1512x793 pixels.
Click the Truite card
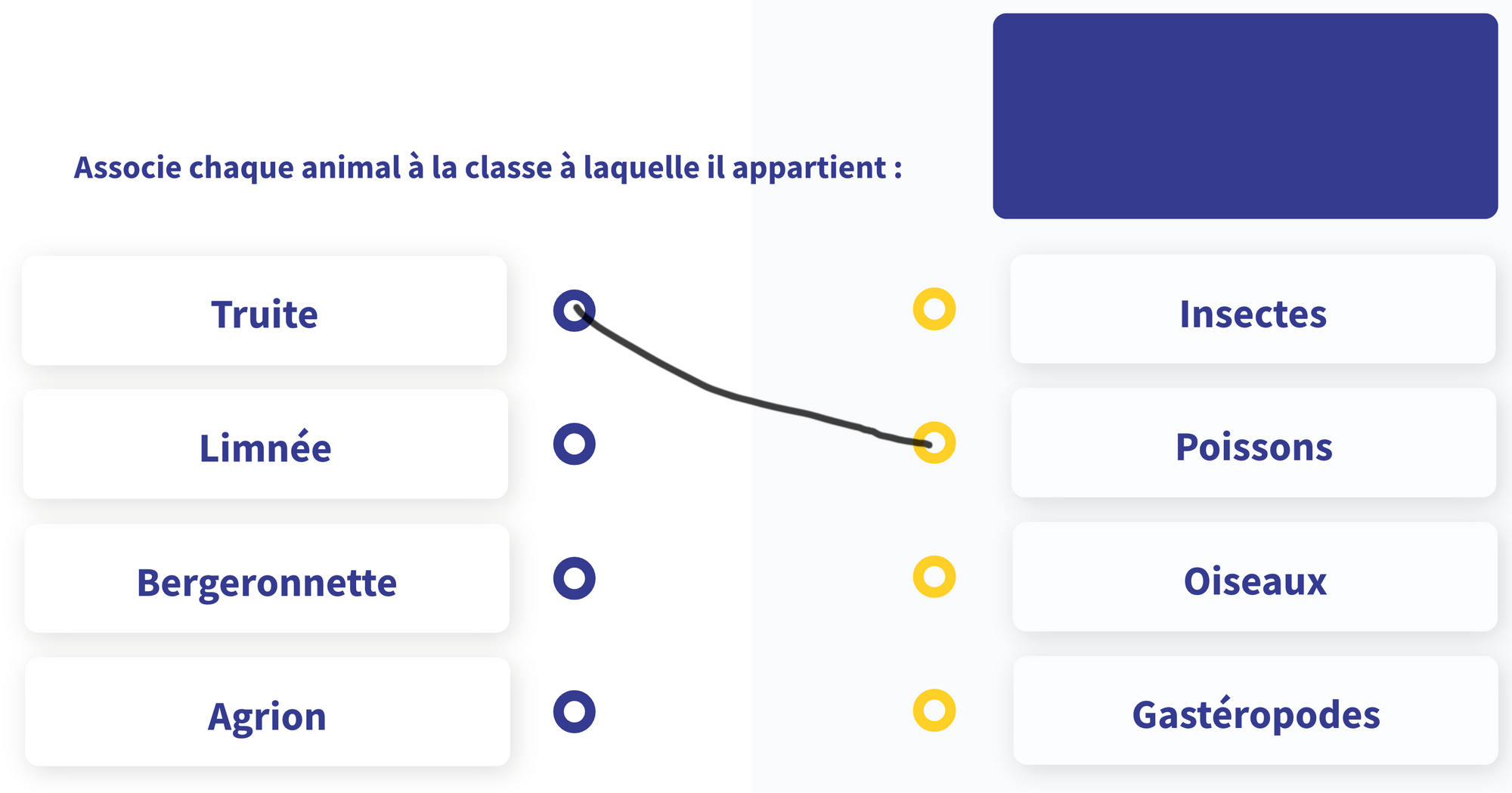tap(265, 311)
